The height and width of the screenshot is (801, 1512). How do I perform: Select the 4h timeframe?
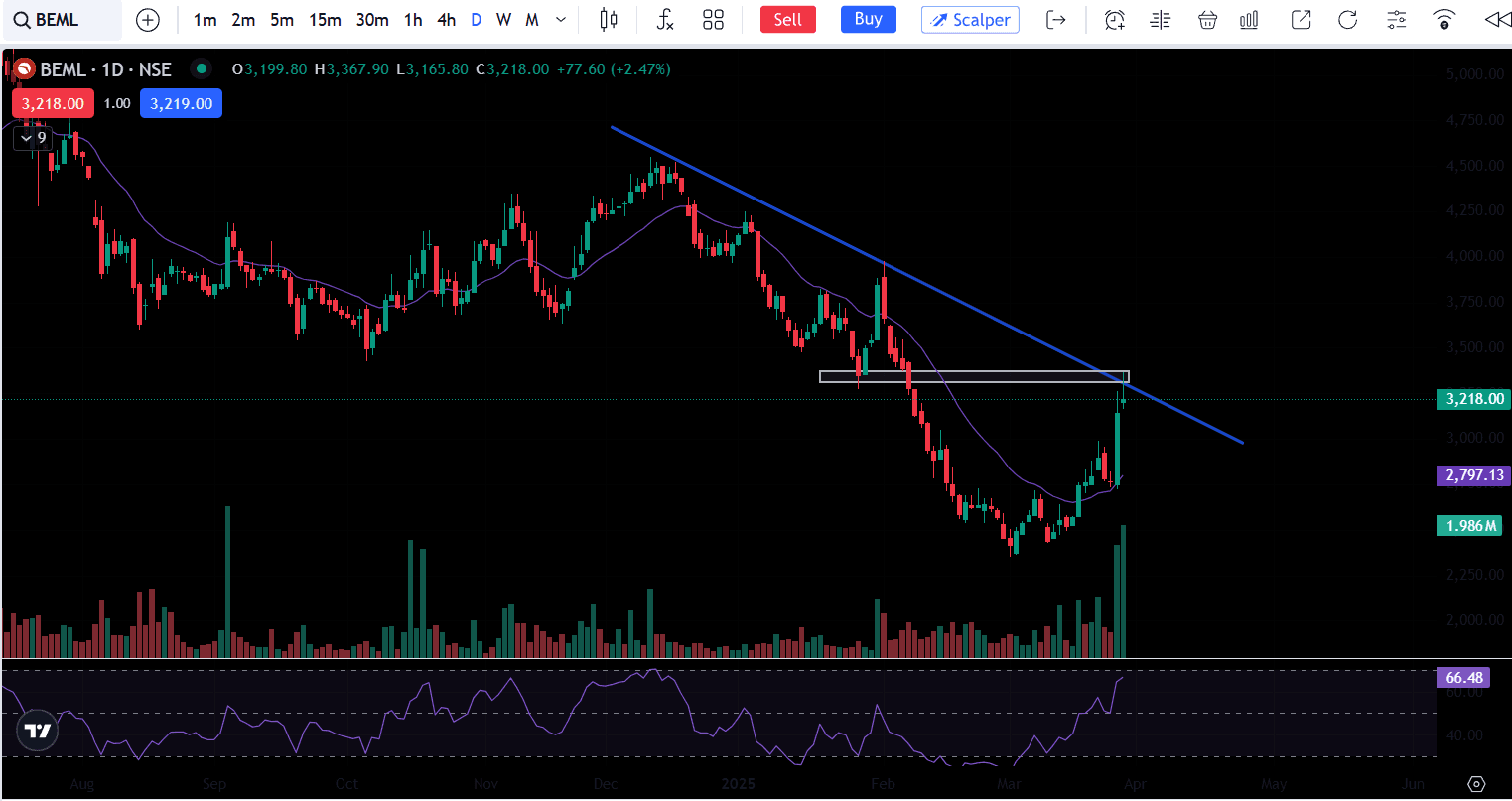(x=447, y=20)
